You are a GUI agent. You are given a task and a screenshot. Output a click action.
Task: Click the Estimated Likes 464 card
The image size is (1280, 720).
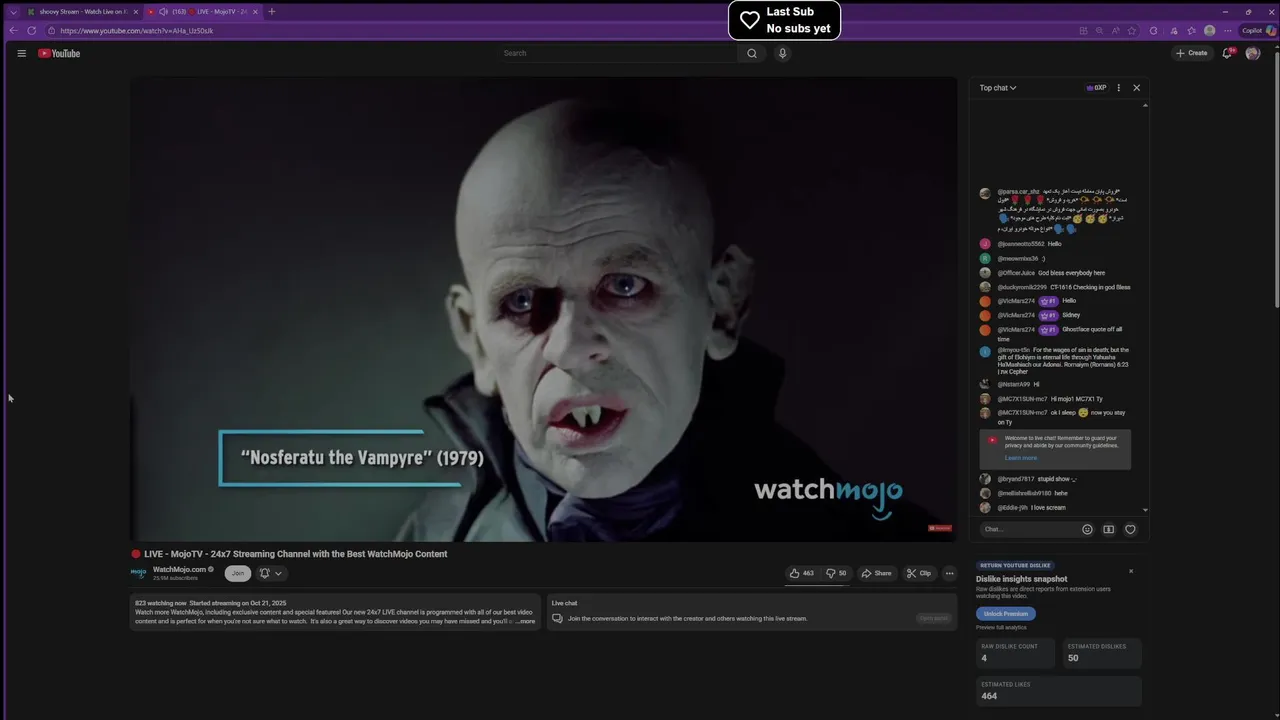1058,691
